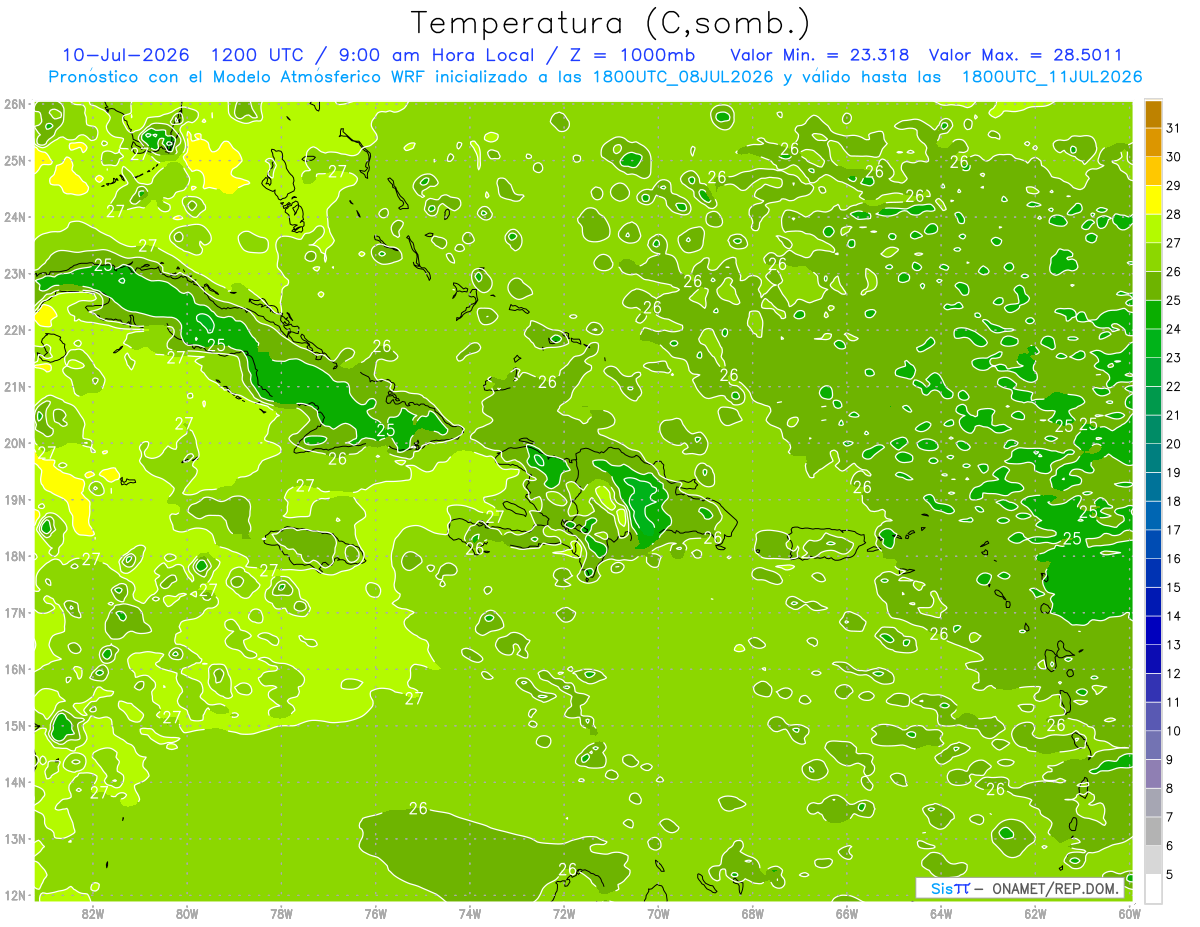Pick the gray swatch between 6 and 7
The image size is (1200, 927).
click(1153, 832)
